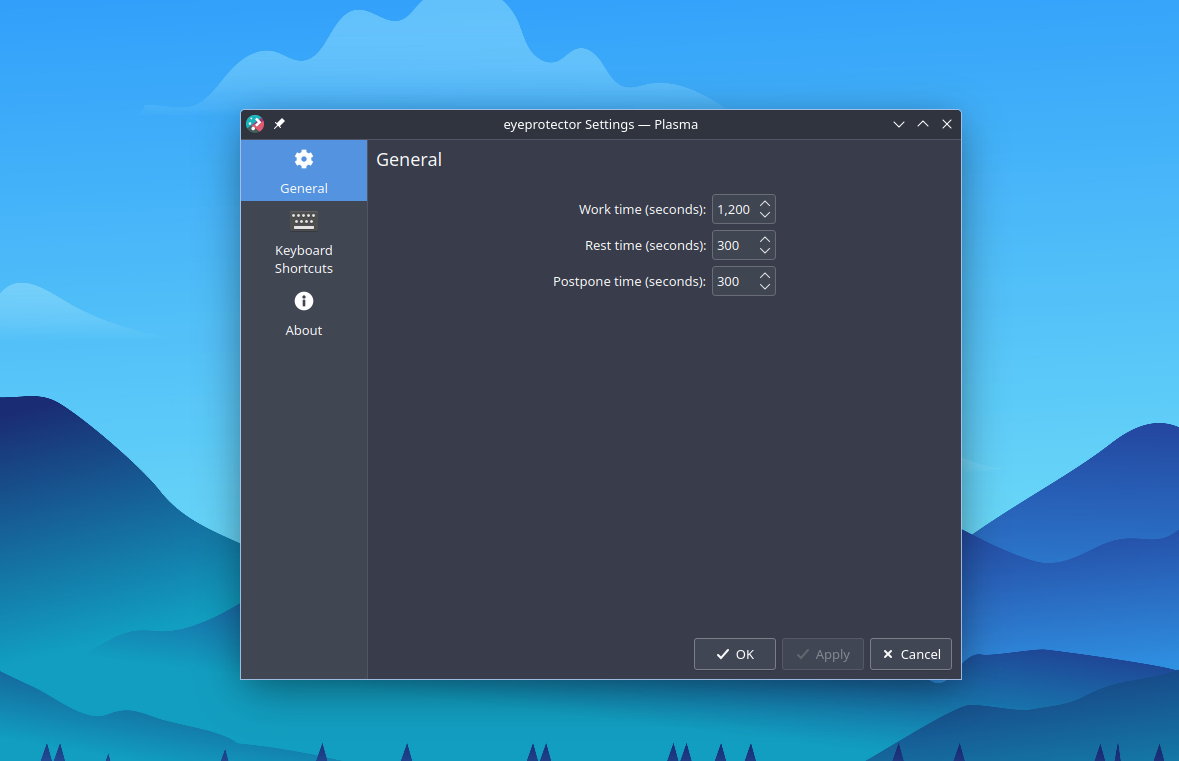Screen dimensions: 1179x761
Task: Click the Work time (seconds) label
Action: click(x=642, y=209)
